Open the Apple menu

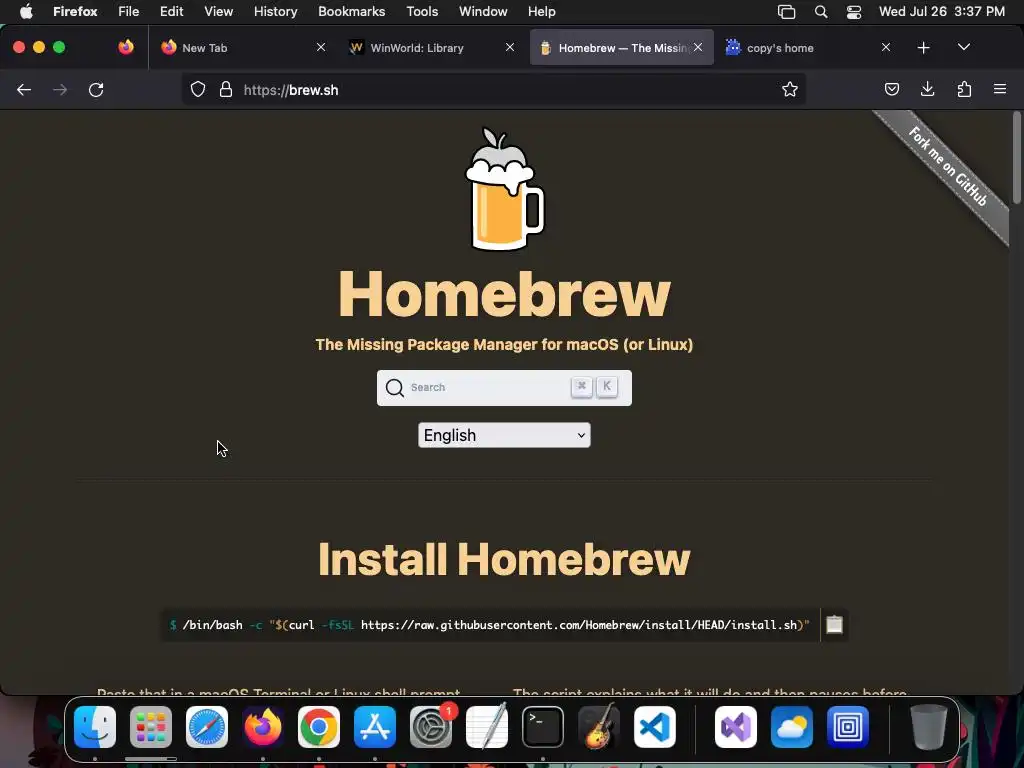click(26, 11)
